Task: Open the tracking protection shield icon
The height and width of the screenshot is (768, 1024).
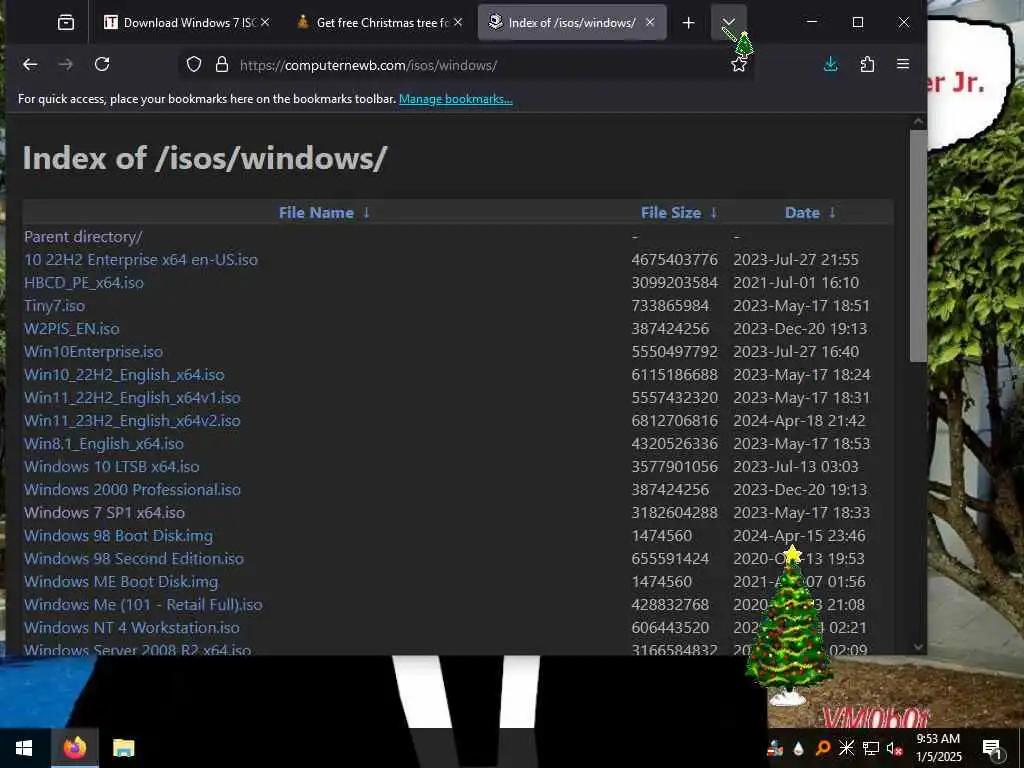Action: [x=194, y=64]
